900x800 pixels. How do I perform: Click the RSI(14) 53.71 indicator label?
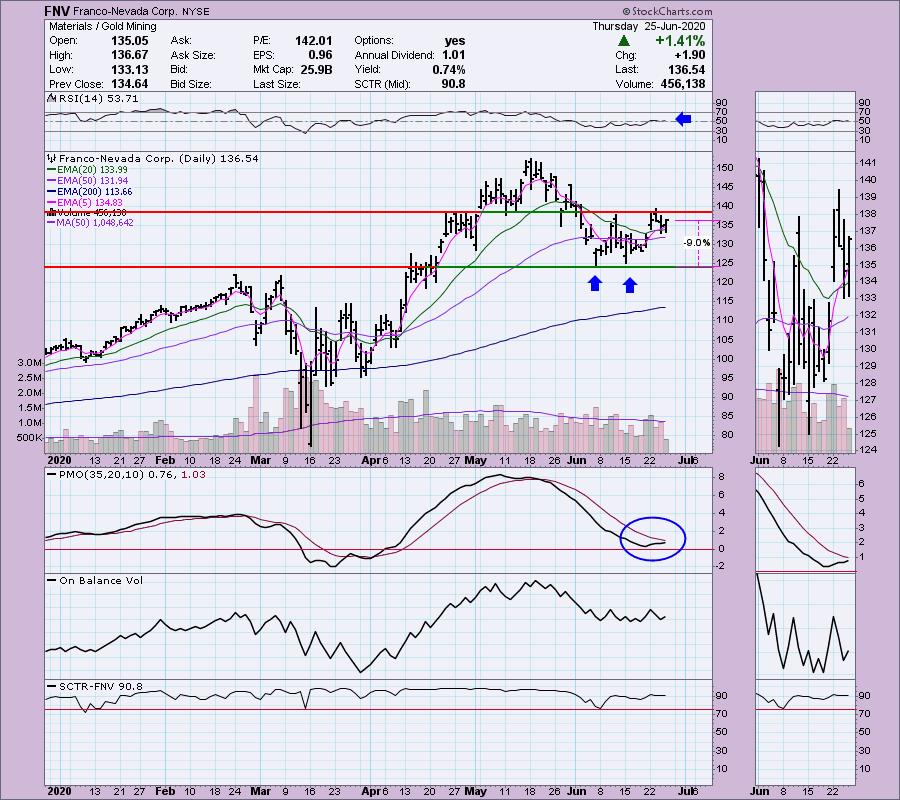(x=99, y=99)
